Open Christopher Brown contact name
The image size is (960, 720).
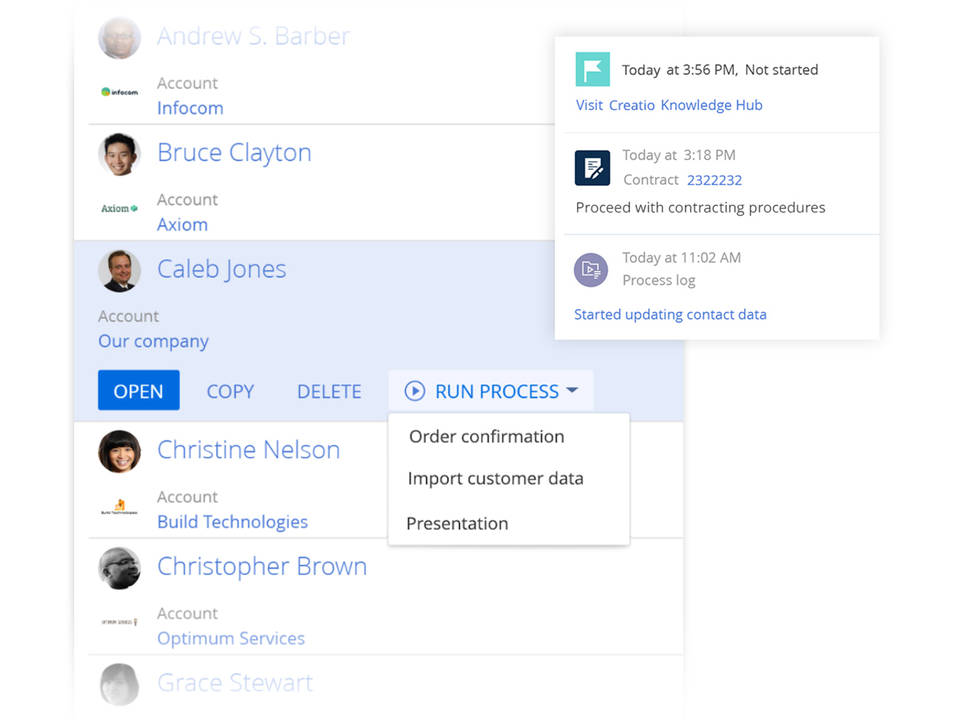pos(262,567)
